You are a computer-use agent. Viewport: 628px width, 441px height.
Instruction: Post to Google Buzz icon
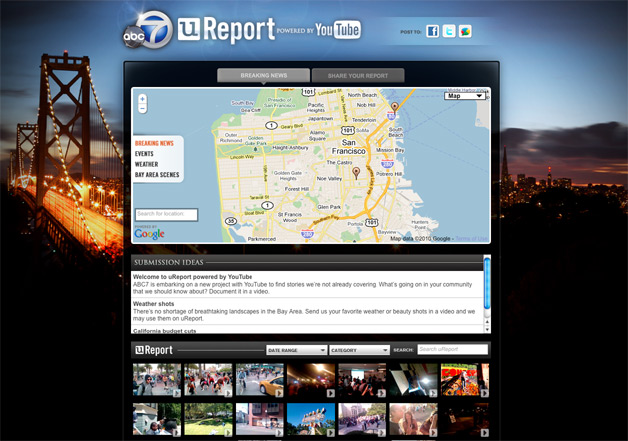(x=465, y=31)
